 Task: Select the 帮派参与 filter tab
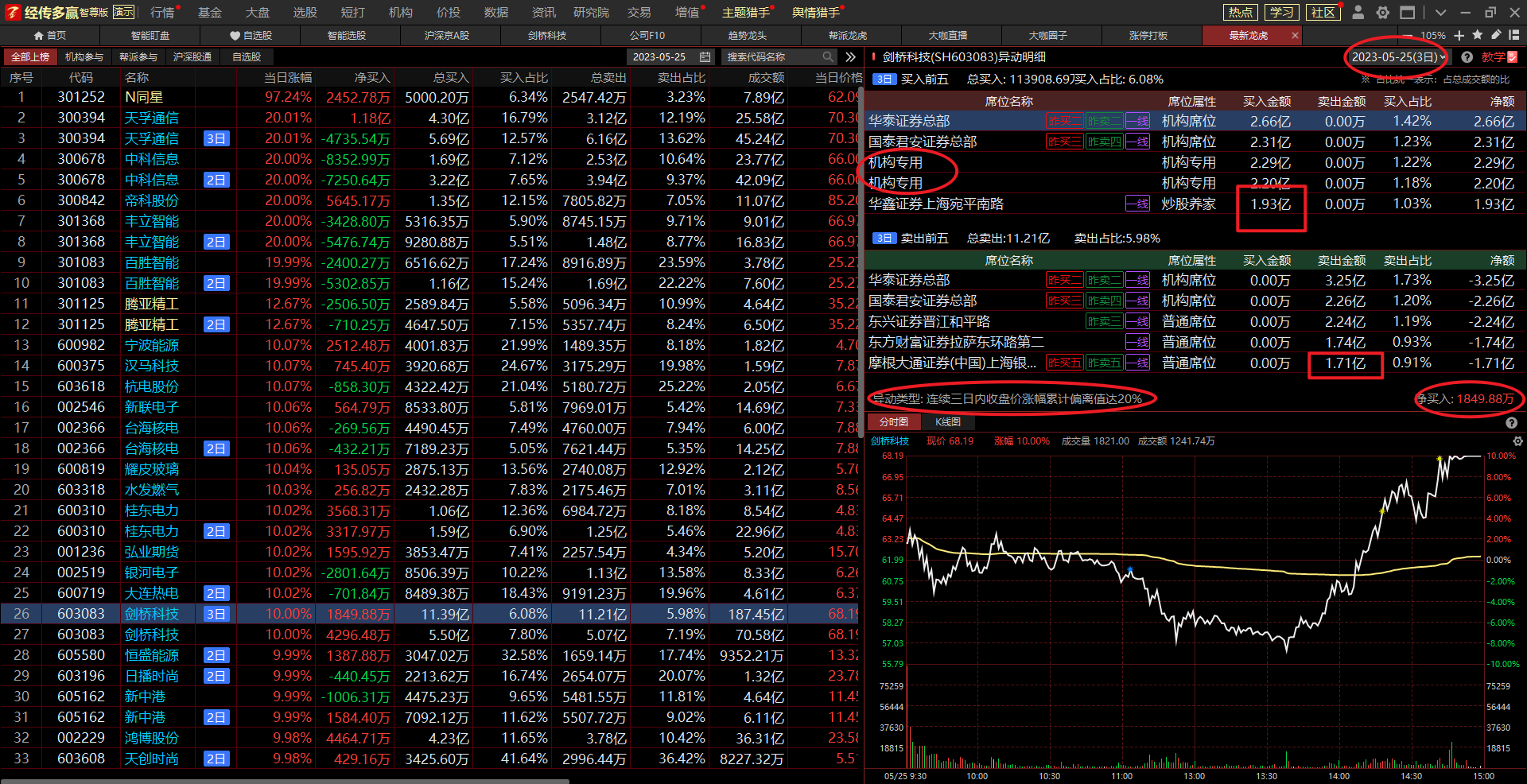138,56
